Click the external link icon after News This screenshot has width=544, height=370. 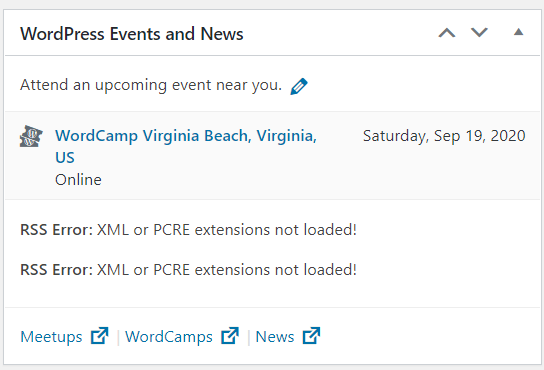point(311,336)
